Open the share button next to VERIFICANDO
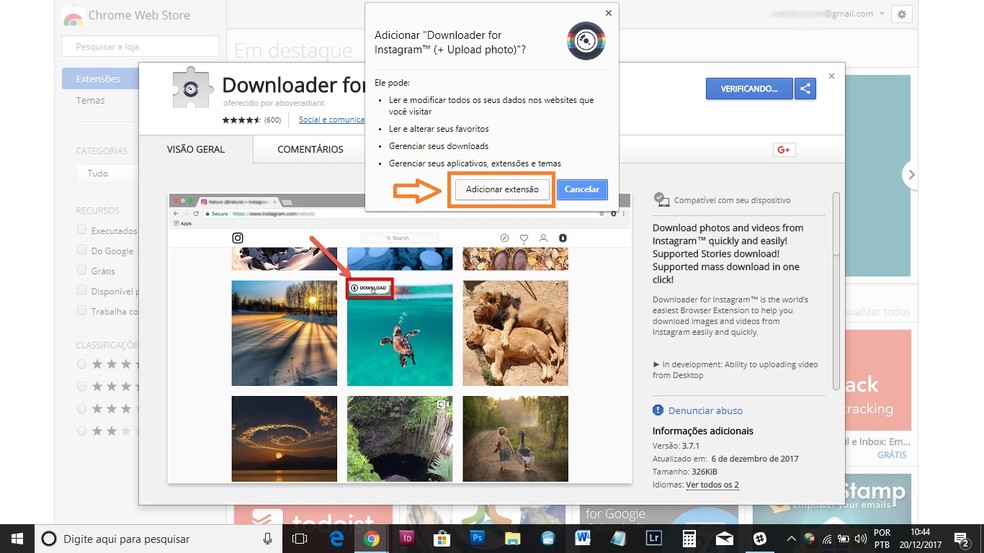Viewport: 984px width, 553px height. [x=805, y=89]
